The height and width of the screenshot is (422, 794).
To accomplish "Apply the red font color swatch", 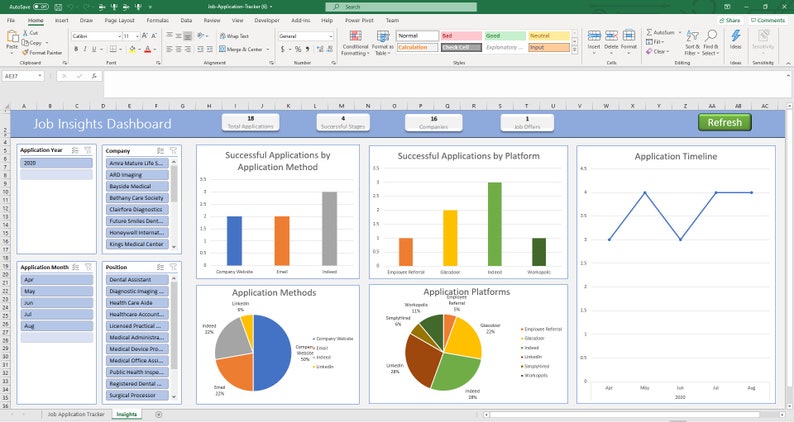I will click(147, 49).
